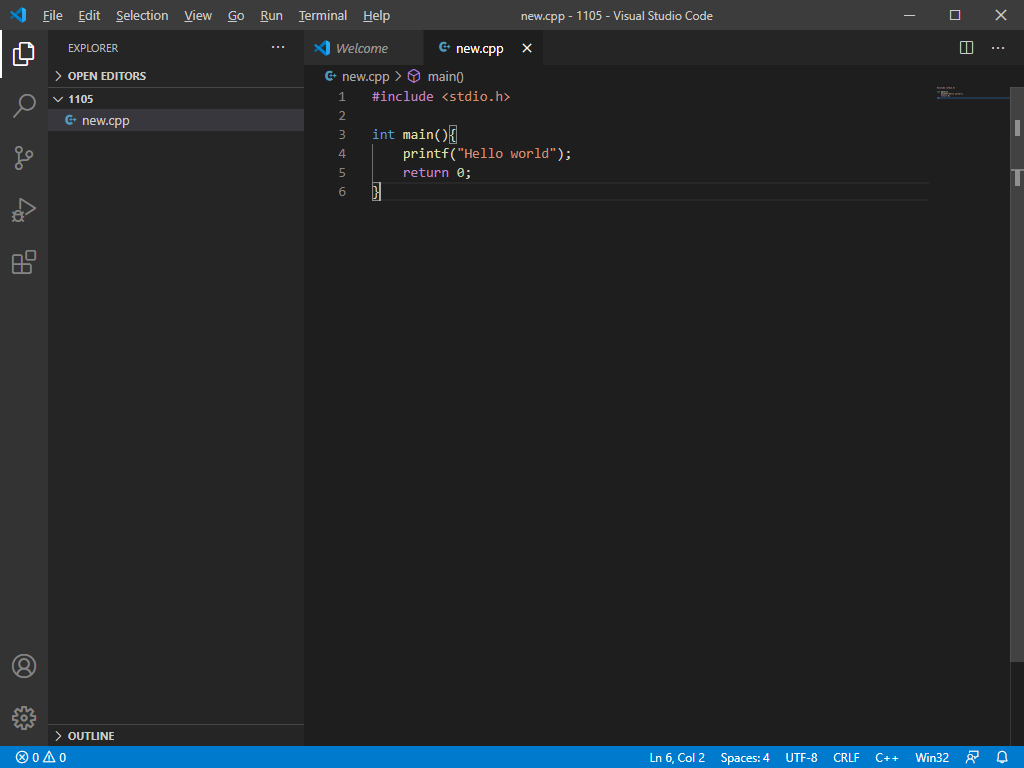Close the new.cpp tab
The width and height of the screenshot is (1024, 768).
(527, 48)
